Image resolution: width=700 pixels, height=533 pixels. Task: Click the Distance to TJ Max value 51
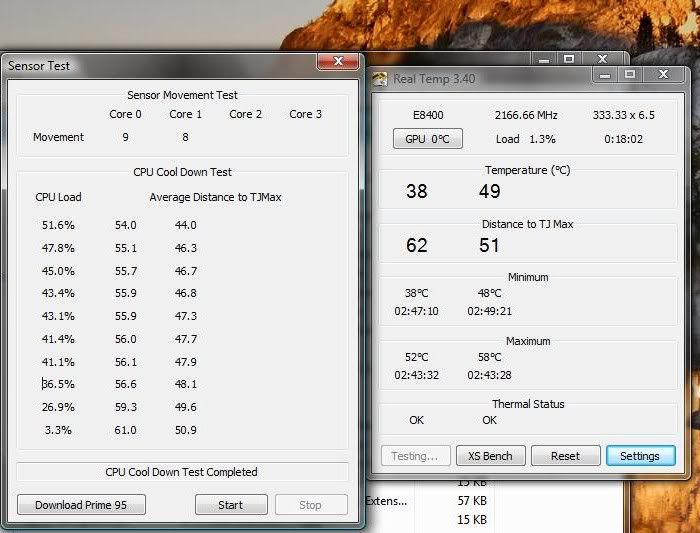[x=489, y=245]
